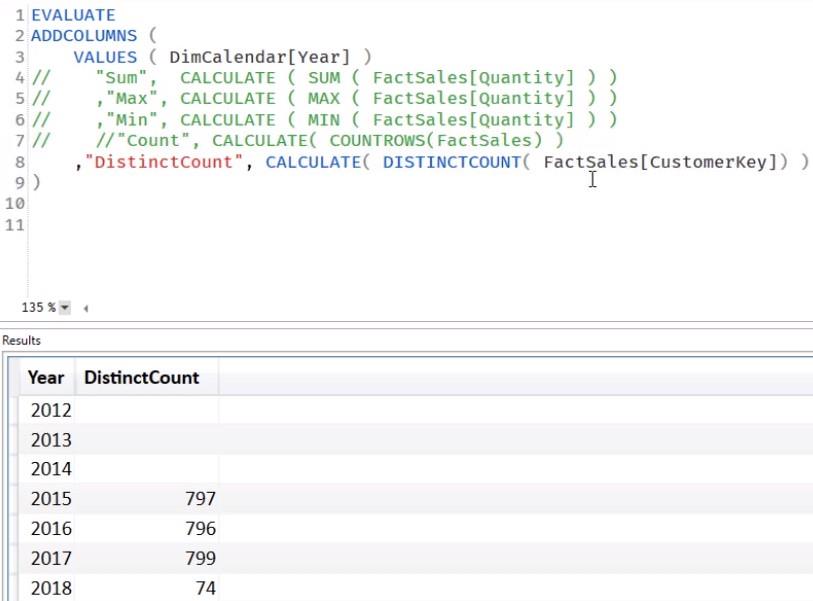The image size is (813, 601).
Task: Click the Year column header
Action: (x=47, y=378)
